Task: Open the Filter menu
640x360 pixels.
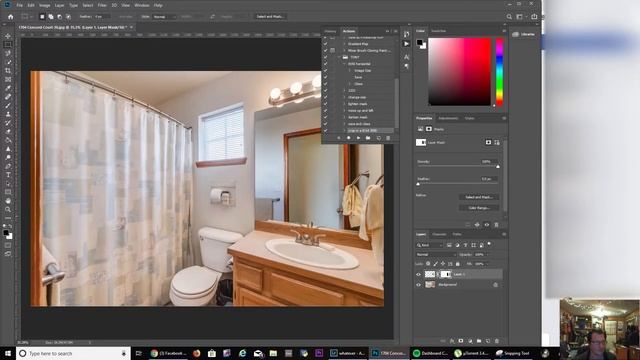Action: (x=102, y=5)
